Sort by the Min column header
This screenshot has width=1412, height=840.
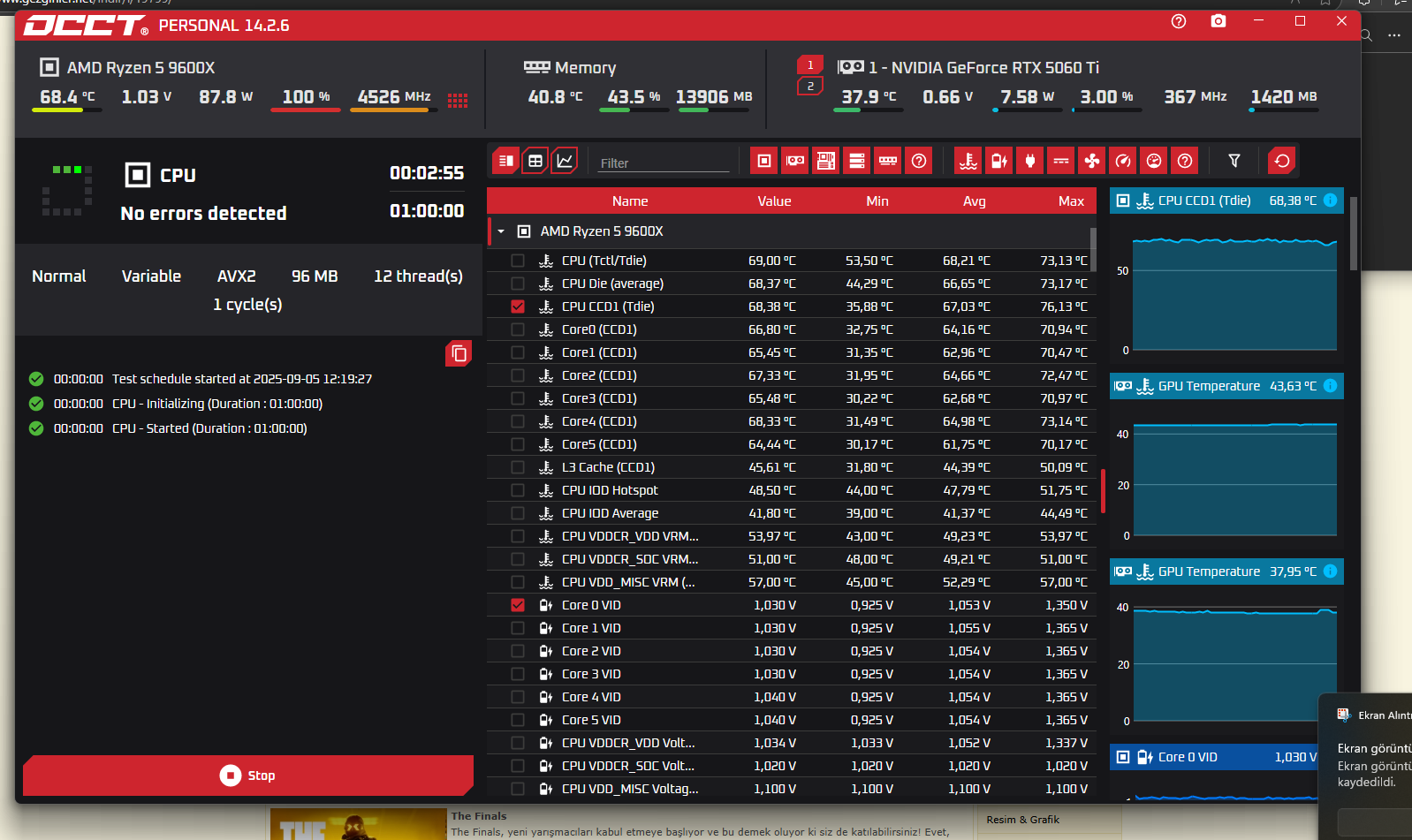877,201
